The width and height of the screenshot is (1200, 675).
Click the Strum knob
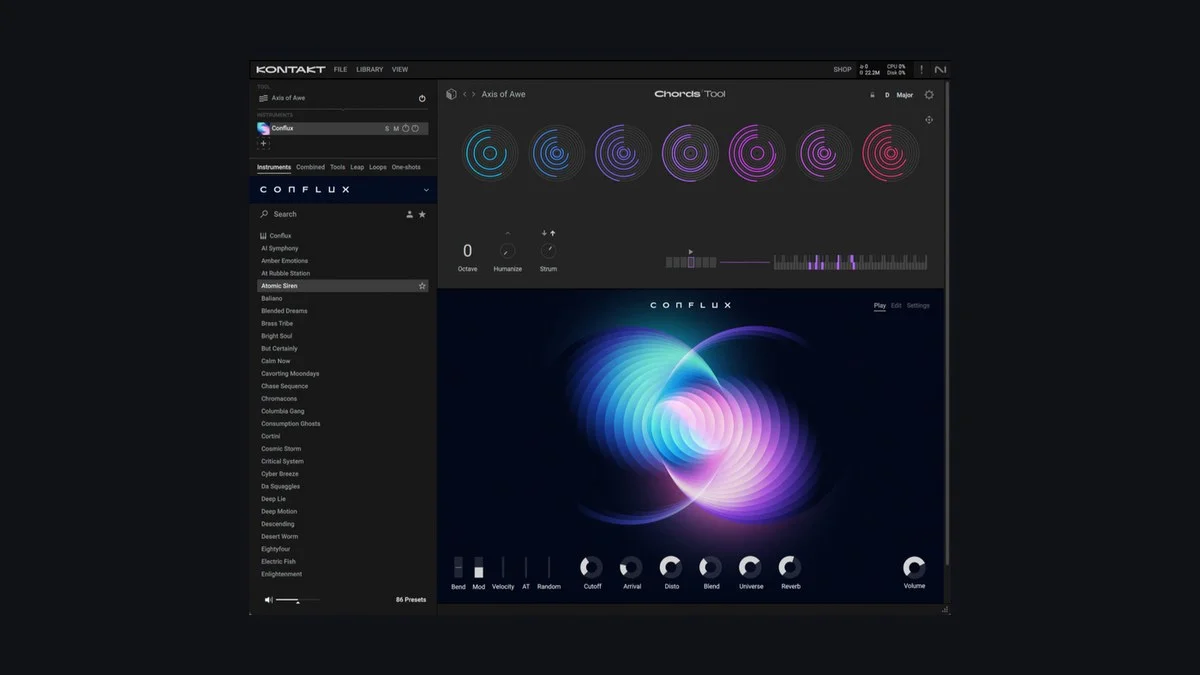click(x=548, y=251)
